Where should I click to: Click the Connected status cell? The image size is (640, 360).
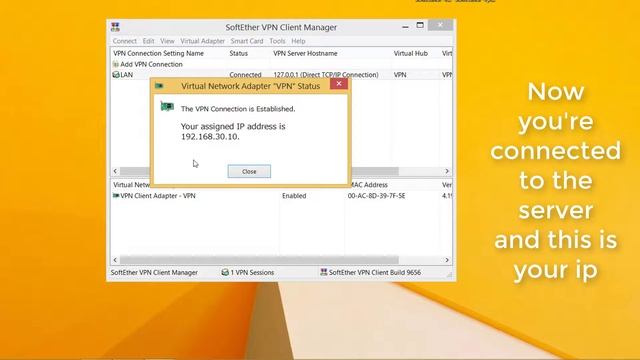[x=245, y=75]
